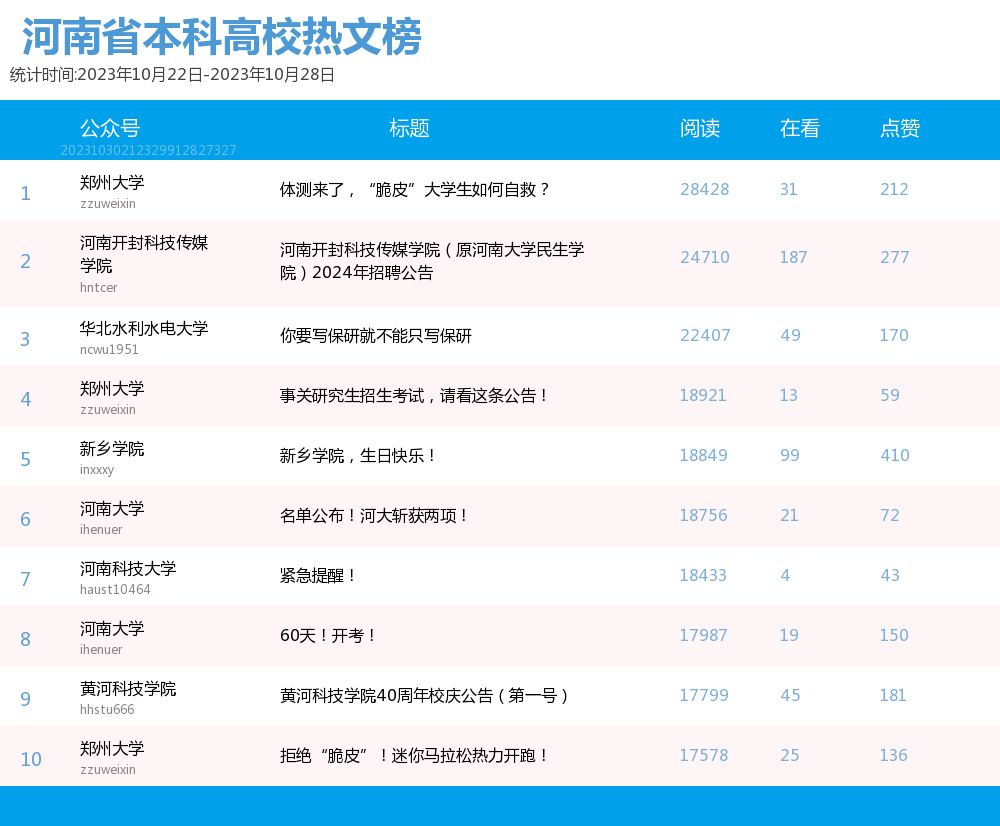Click likes value 72
This screenshot has width=1000, height=826.
coord(890,515)
